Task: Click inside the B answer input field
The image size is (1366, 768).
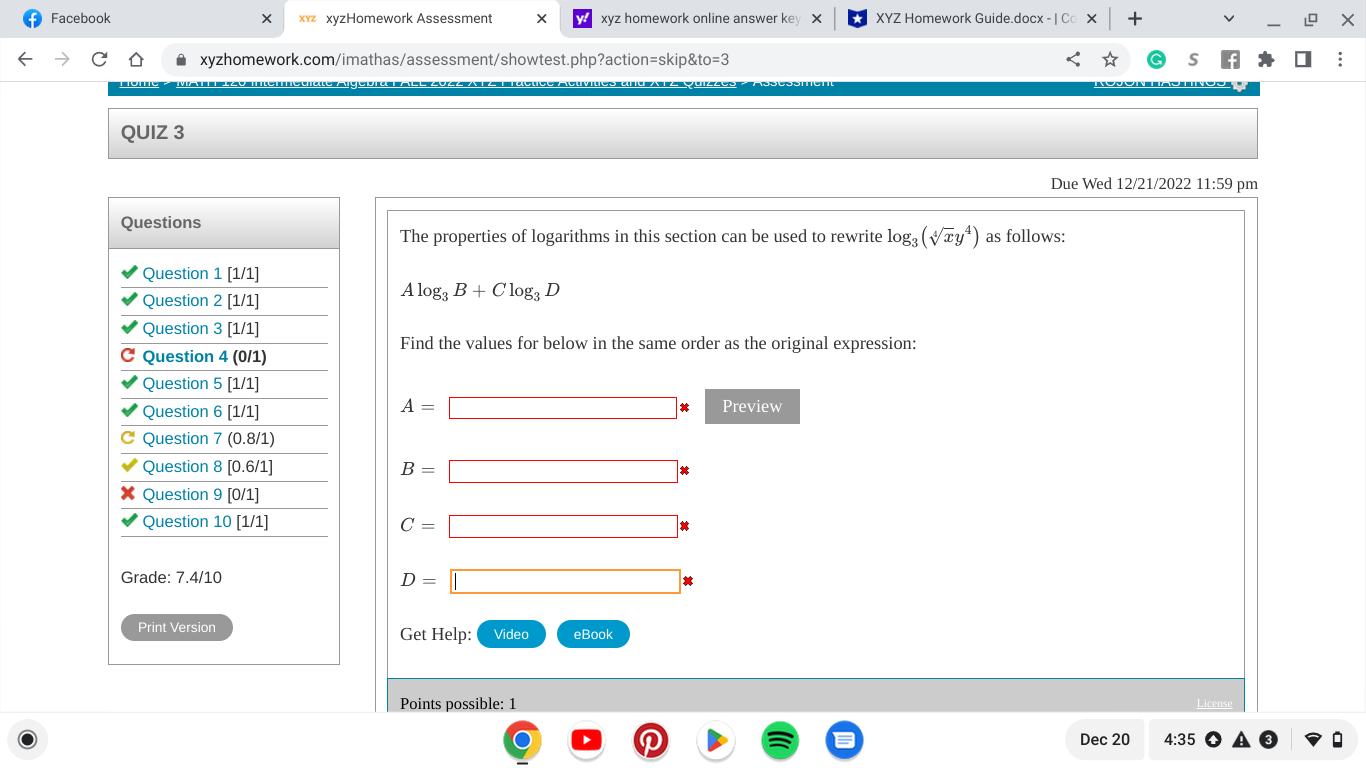Action: [x=562, y=471]
